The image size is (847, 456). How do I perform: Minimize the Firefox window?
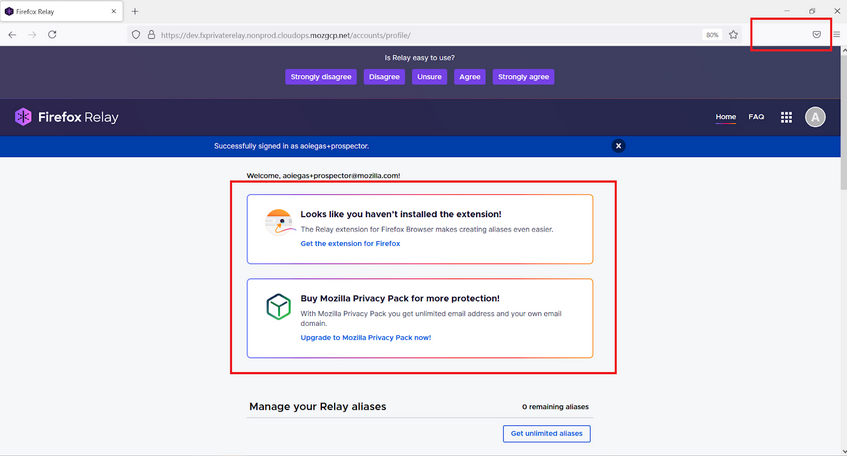[787, 11]
